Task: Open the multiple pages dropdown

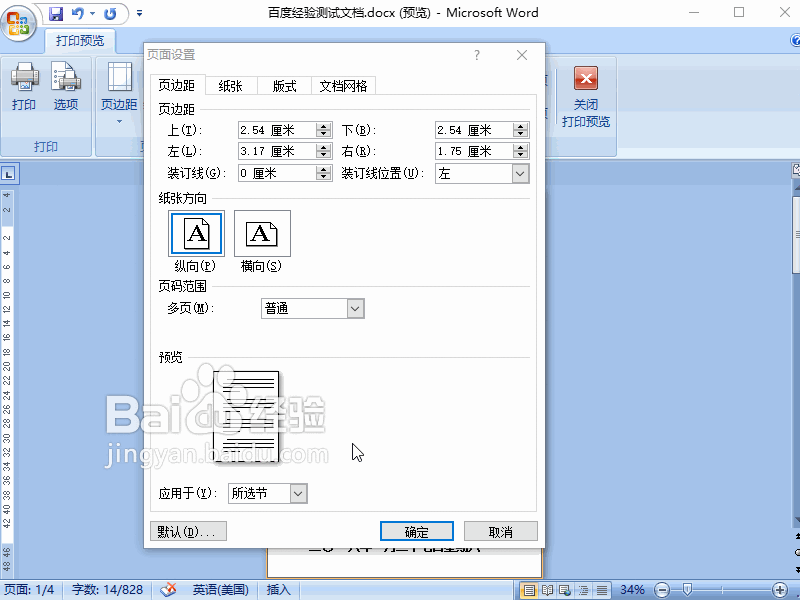Action: click(x=355, y=309)
